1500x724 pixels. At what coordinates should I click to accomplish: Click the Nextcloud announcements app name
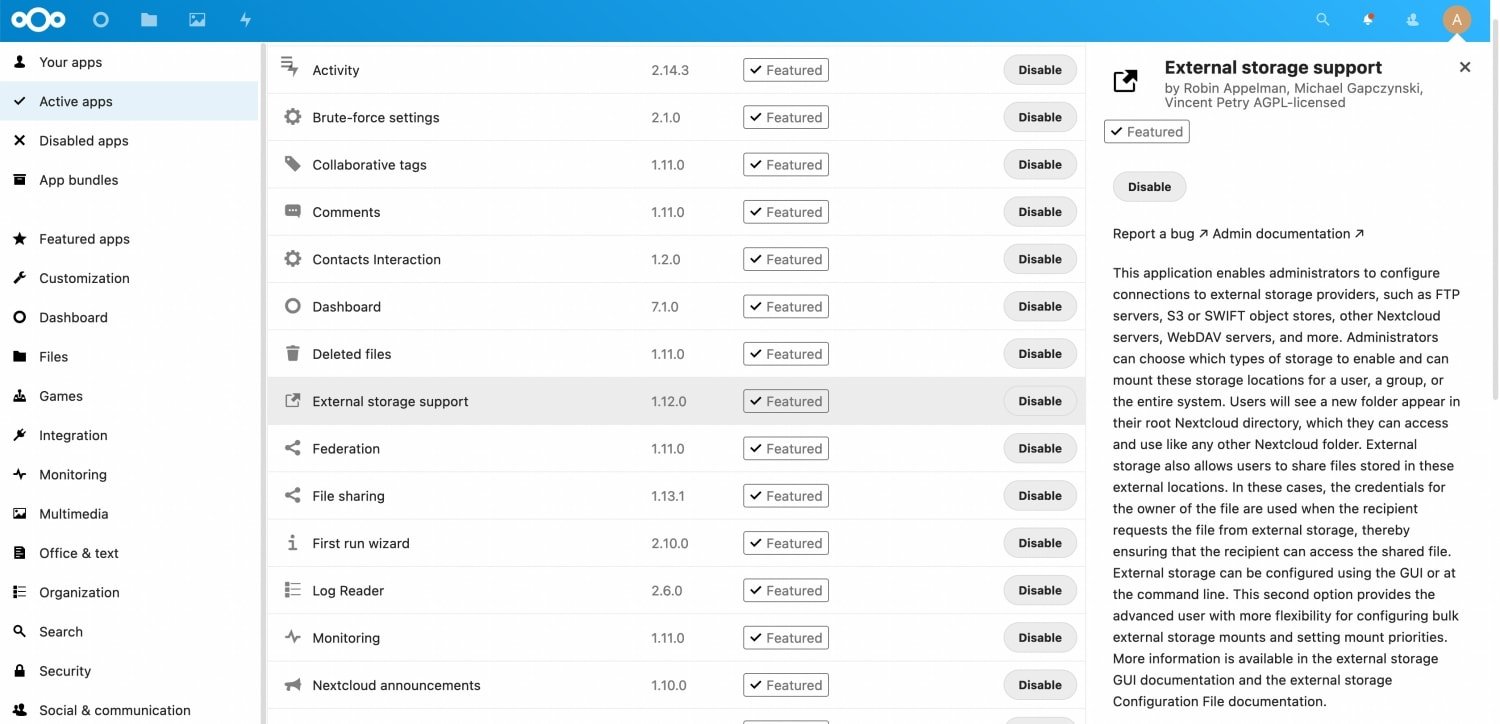tap(396, 685)
